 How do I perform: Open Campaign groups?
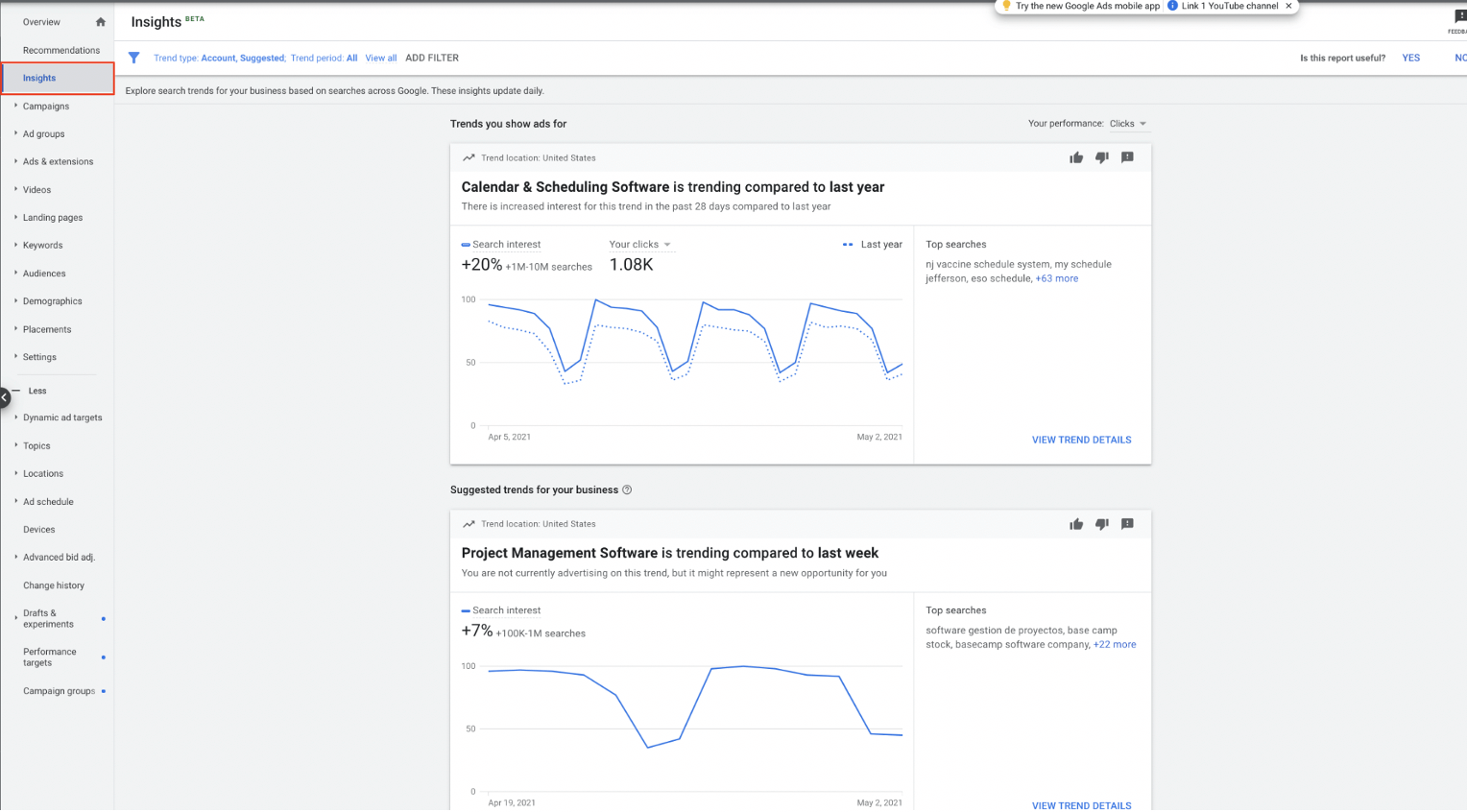[59, 691]
